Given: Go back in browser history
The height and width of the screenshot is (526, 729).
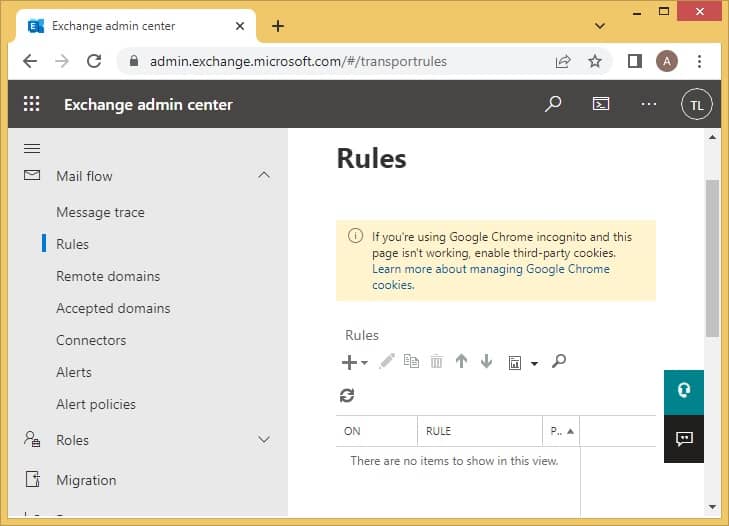Looking at the screenshot, I should coord(30,61).
